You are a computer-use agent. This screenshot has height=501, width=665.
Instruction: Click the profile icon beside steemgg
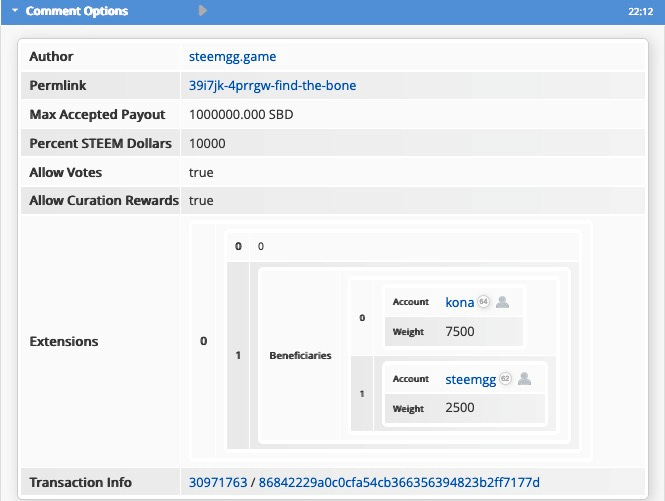525,378
